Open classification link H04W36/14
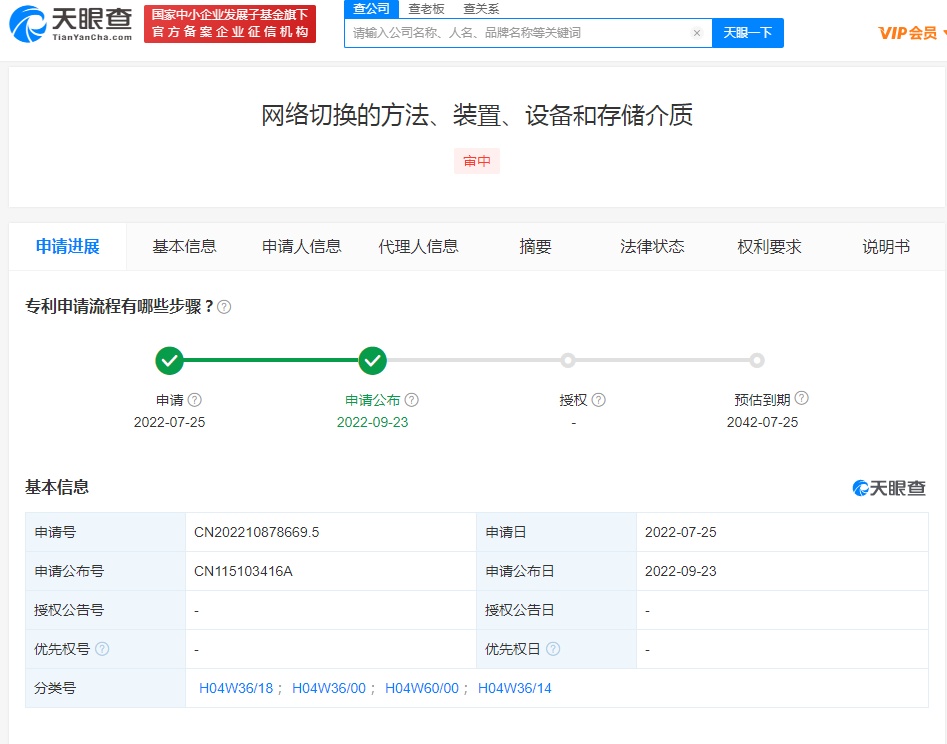This screenshot has width=947, height=744. coord(515,688)
